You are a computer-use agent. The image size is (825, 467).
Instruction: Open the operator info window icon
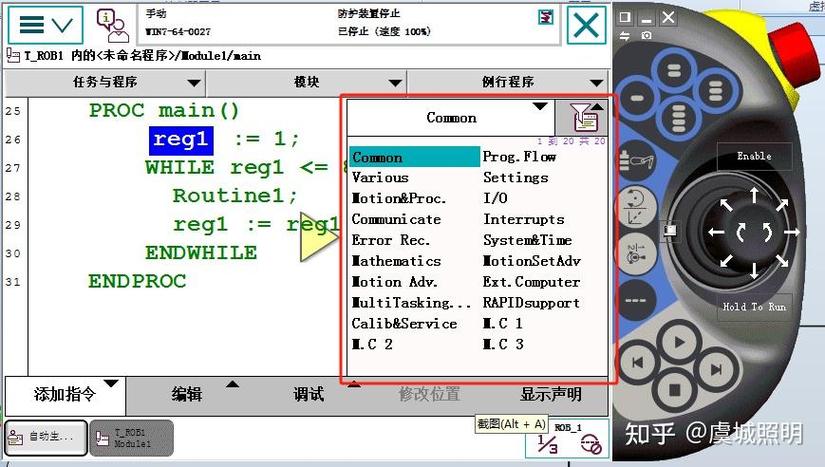(112, 25)
